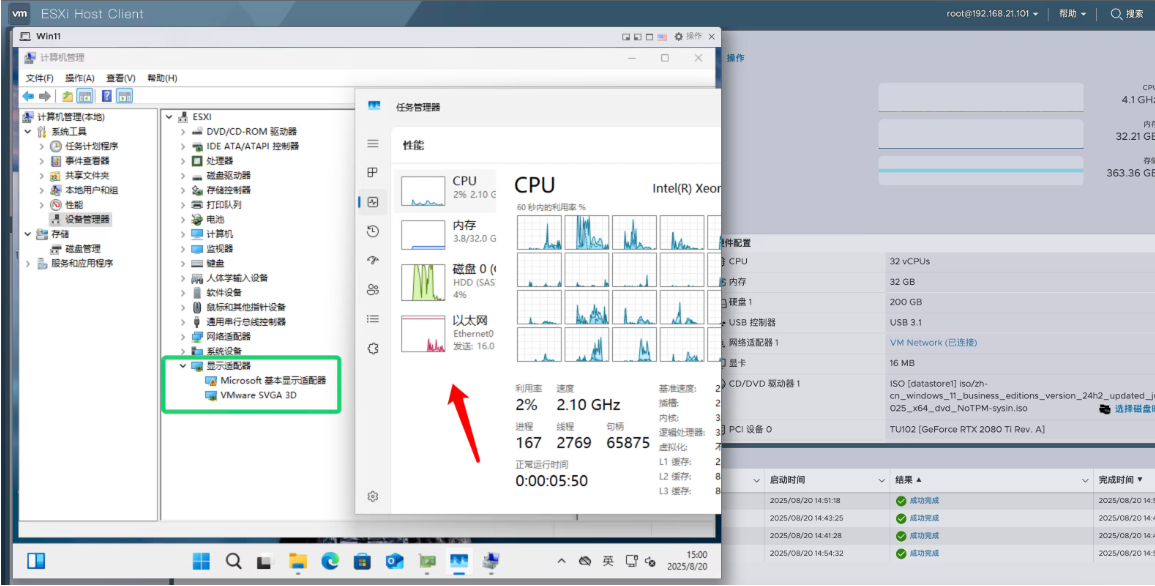
Task: Open the 帮助(H) menu in 计算机管理
Action: pyautogui.click(x=162, y=78)
